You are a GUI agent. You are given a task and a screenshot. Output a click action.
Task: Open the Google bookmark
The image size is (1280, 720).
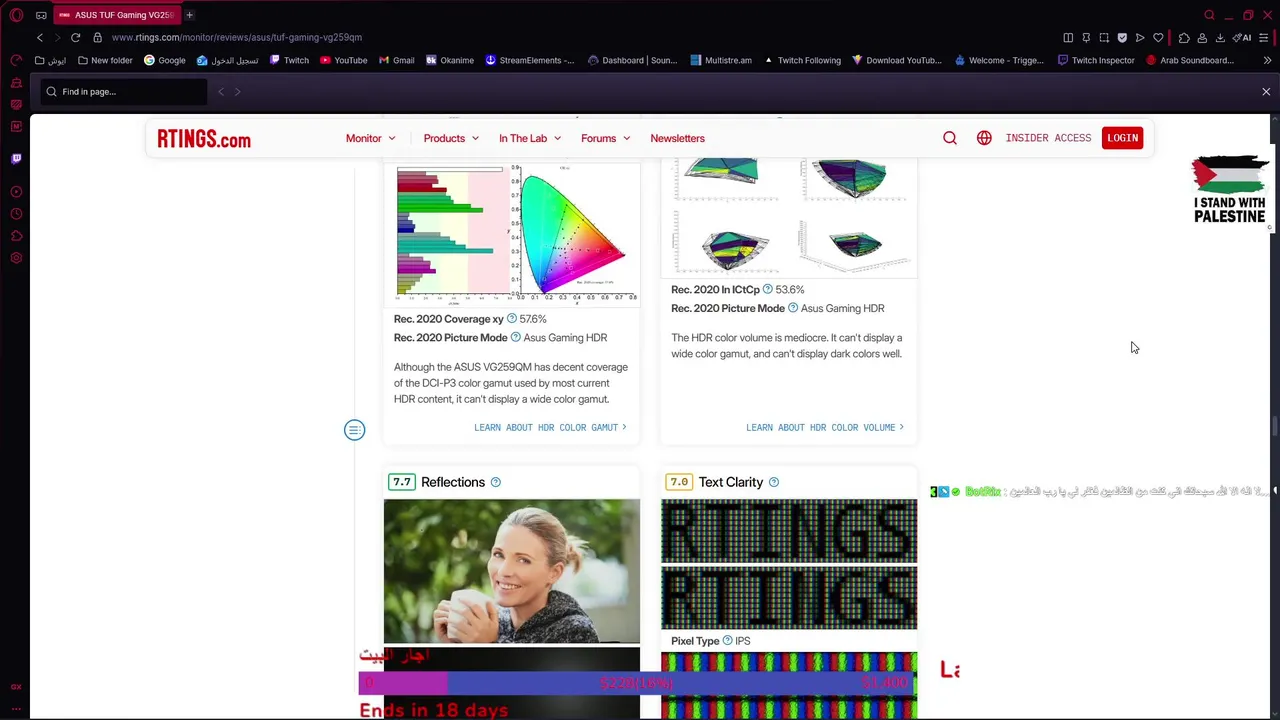click(x=164, y=60)
